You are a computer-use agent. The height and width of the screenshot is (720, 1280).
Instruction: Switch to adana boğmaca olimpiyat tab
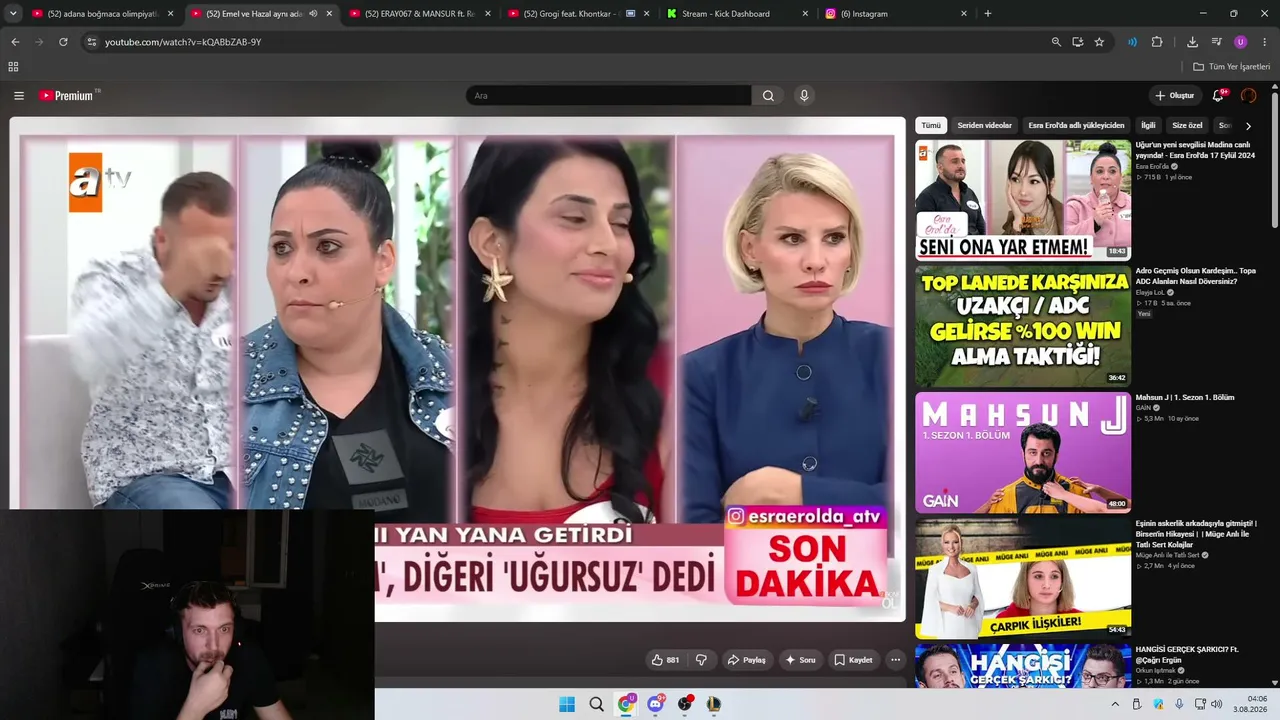[103, 14]
